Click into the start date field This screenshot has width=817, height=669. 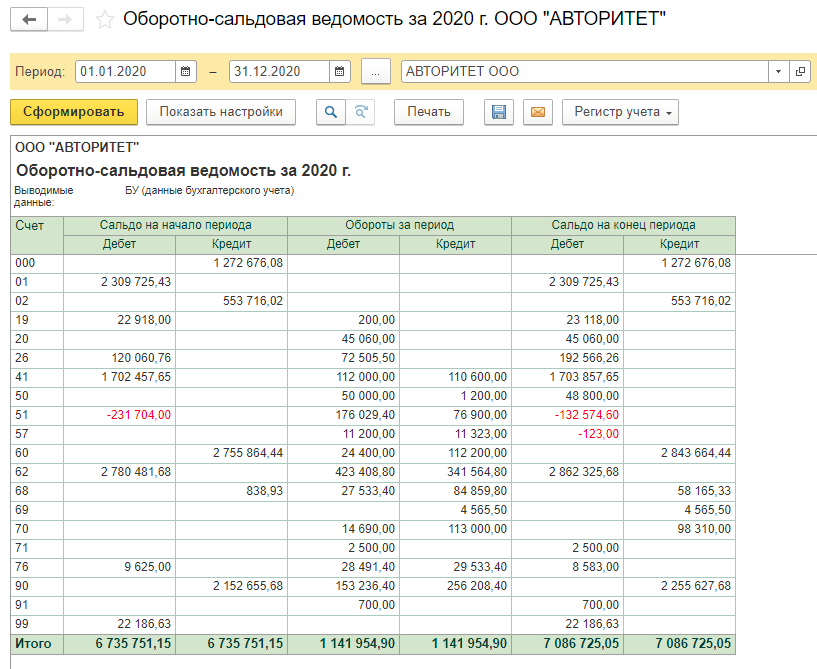125,72
